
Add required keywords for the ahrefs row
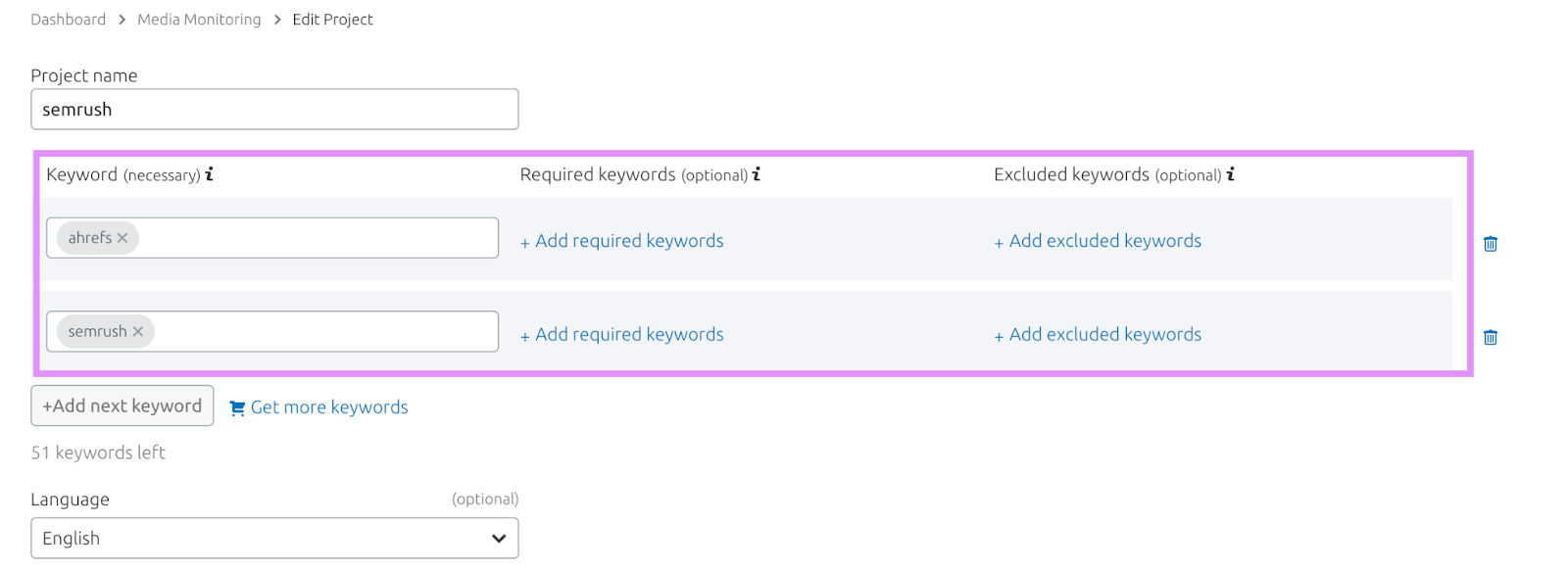pyautogui.click(x=628, y=241)
